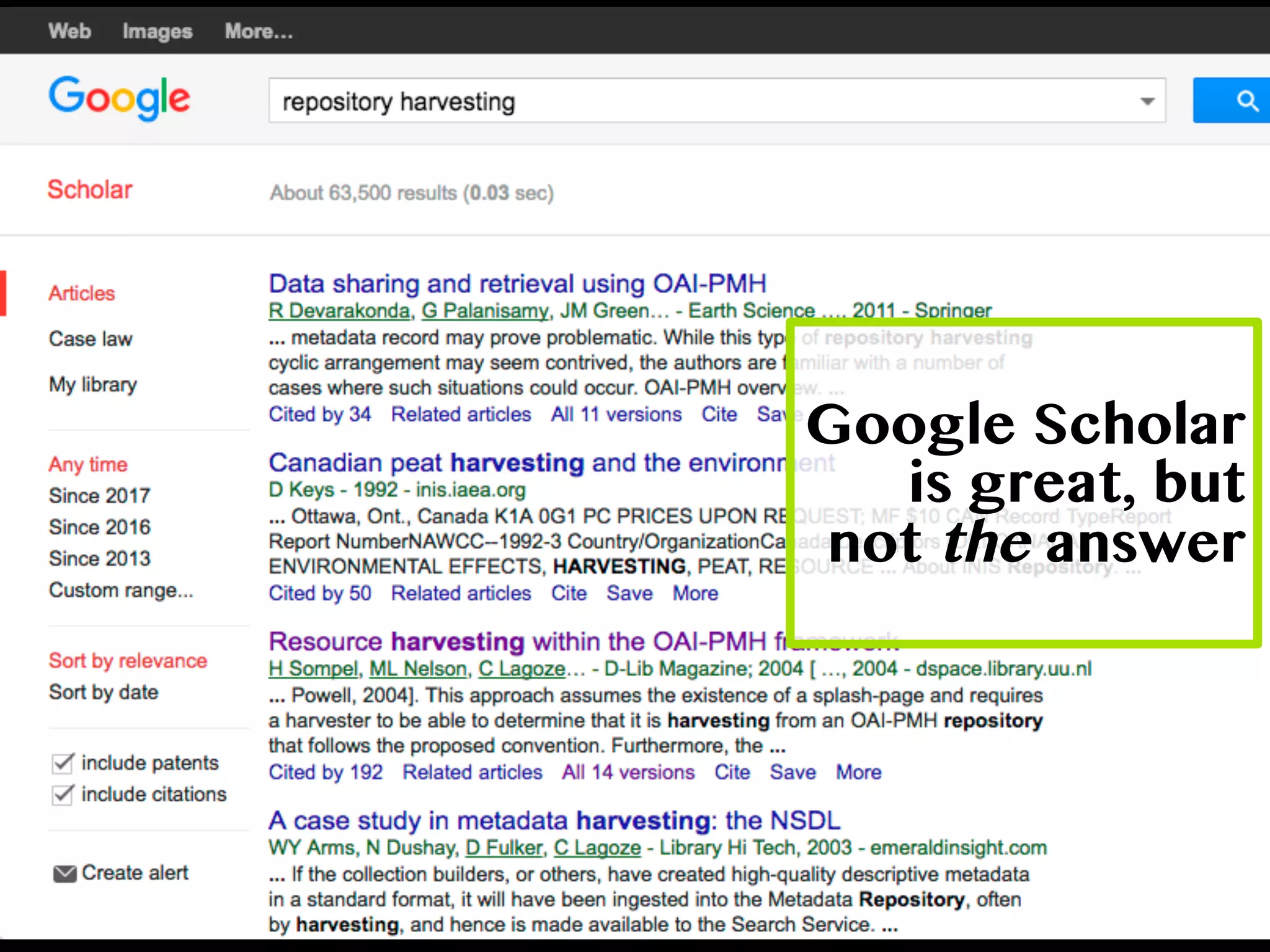Click the Google logo
This screenshot has width=1270, height=952.
click(x=120, y=99)
